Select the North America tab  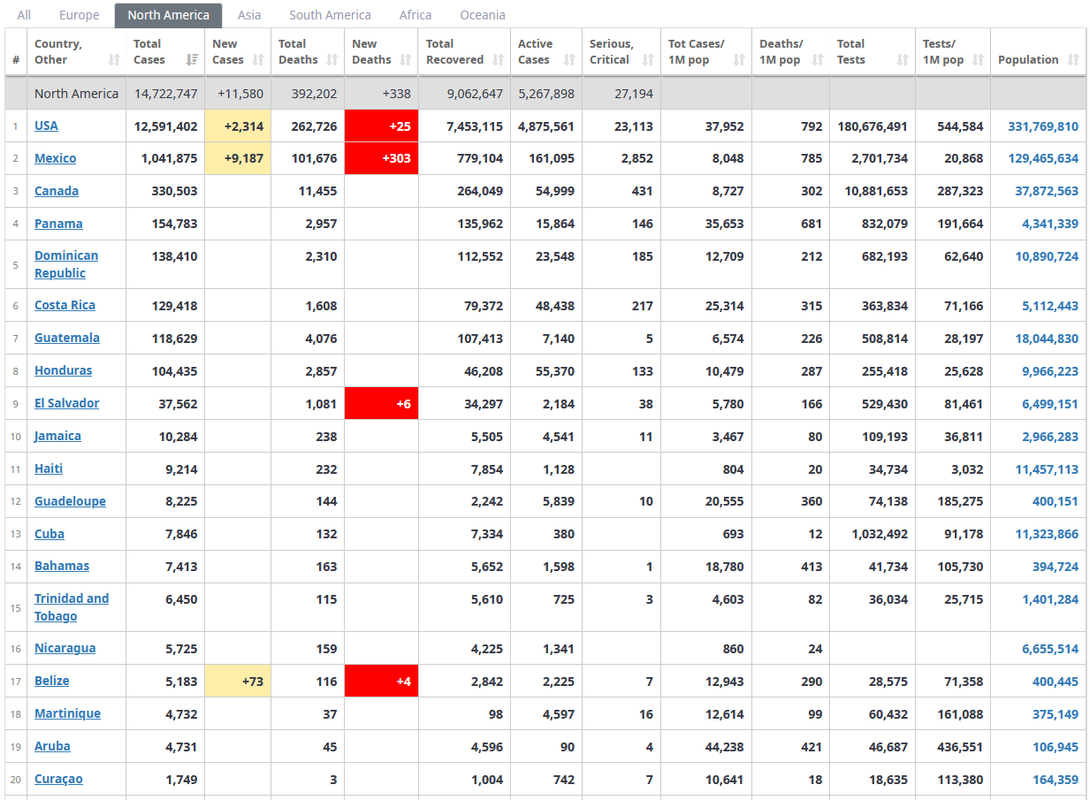168,15
